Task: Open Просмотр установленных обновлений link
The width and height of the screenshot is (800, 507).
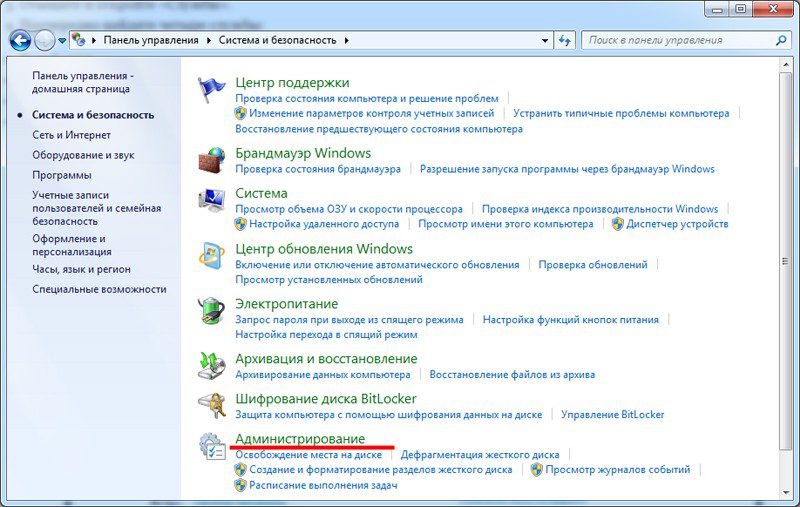Action: (329, 280)
